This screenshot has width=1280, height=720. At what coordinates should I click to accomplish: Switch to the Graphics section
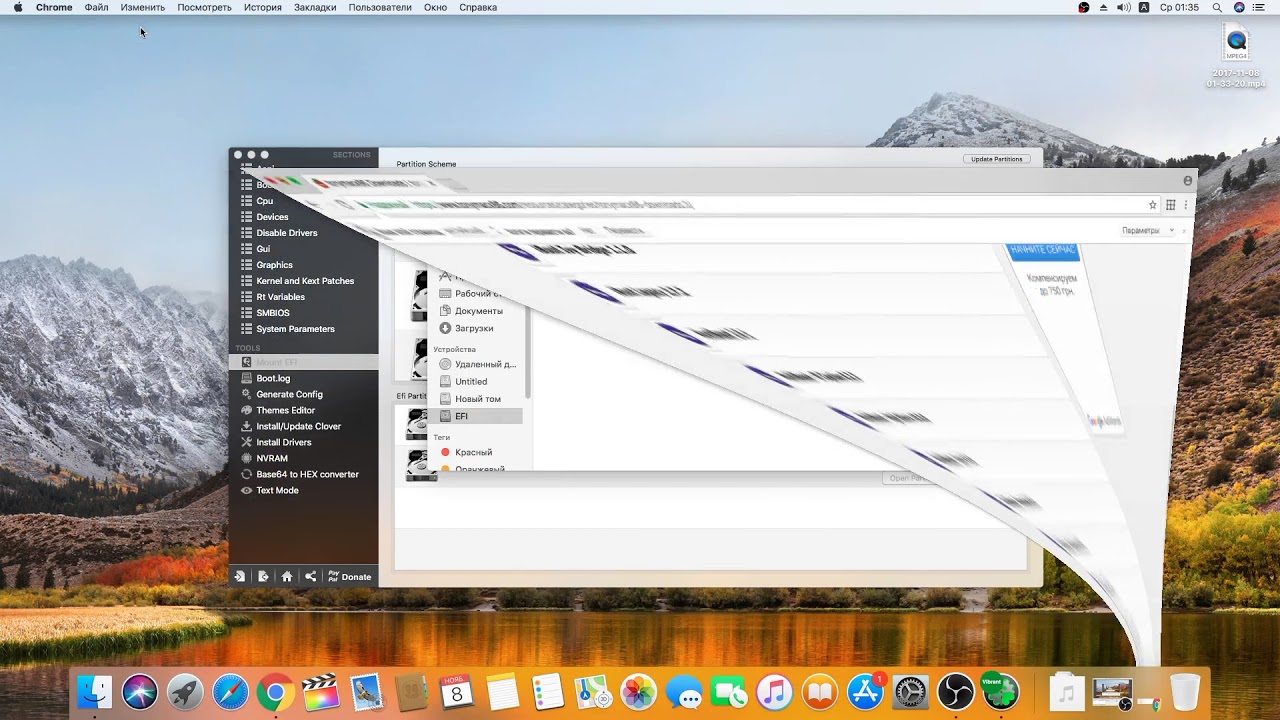tap(274, 265)
